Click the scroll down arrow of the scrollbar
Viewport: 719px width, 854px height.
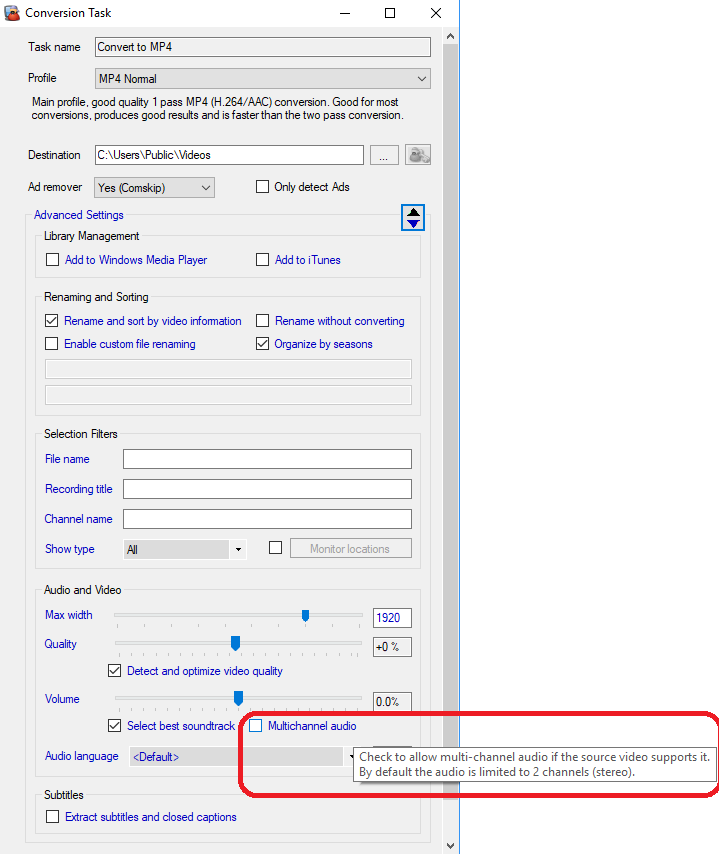[x=450, y=845]
